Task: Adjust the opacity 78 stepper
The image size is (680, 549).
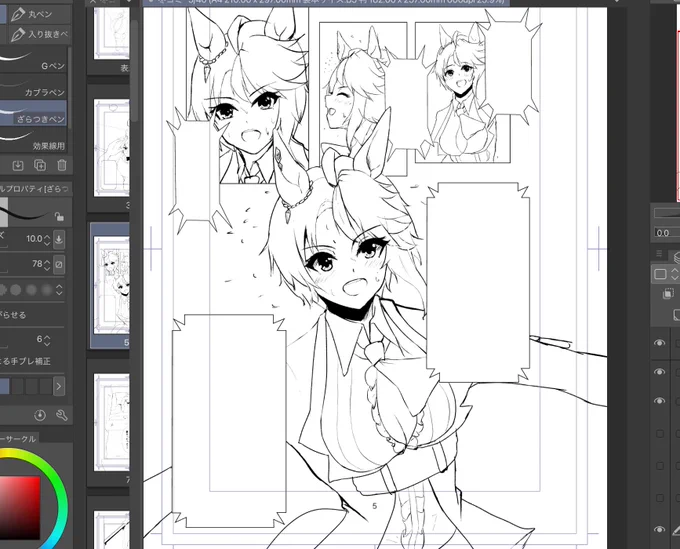Action: pos(47,264)
